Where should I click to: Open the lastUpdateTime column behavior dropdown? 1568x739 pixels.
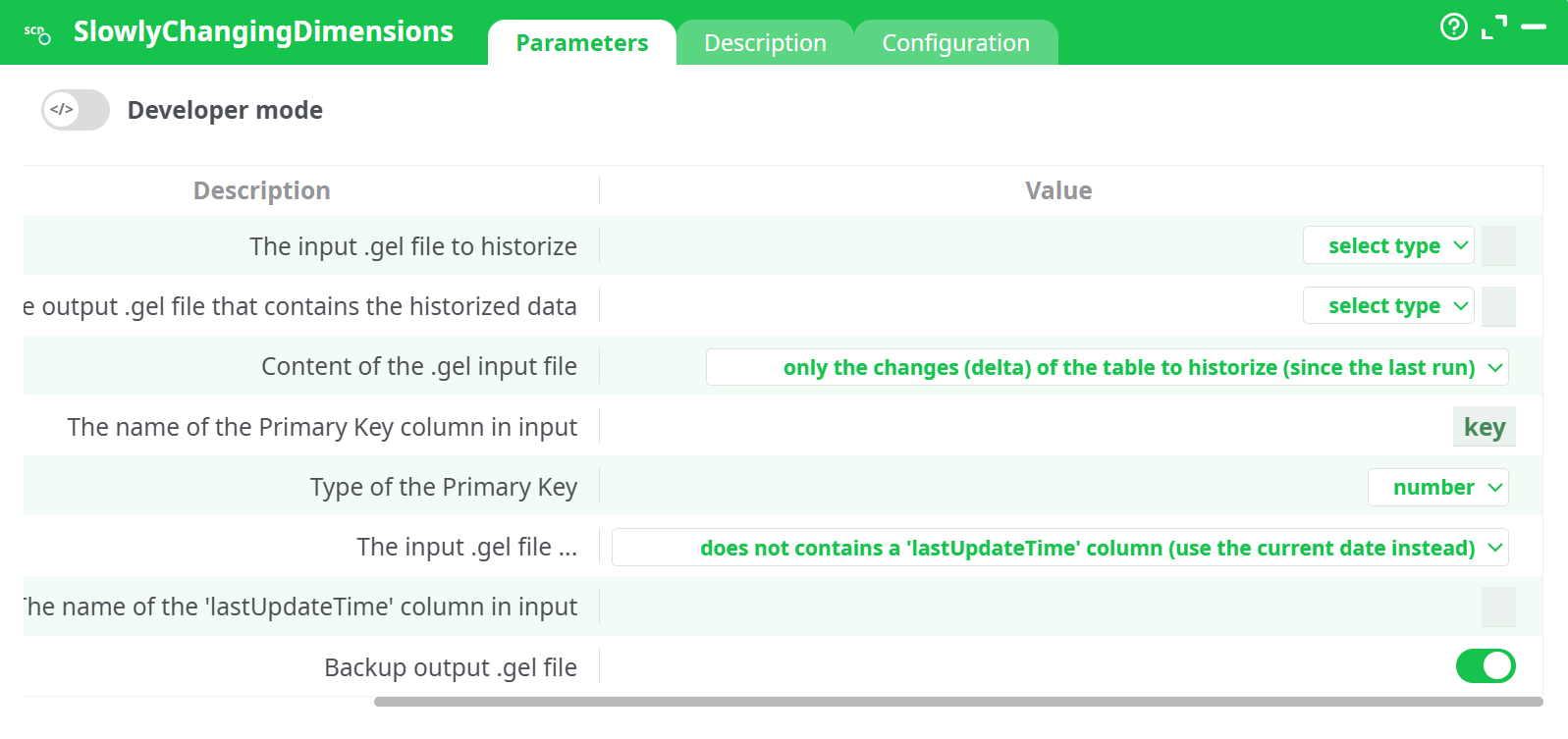1060,547
